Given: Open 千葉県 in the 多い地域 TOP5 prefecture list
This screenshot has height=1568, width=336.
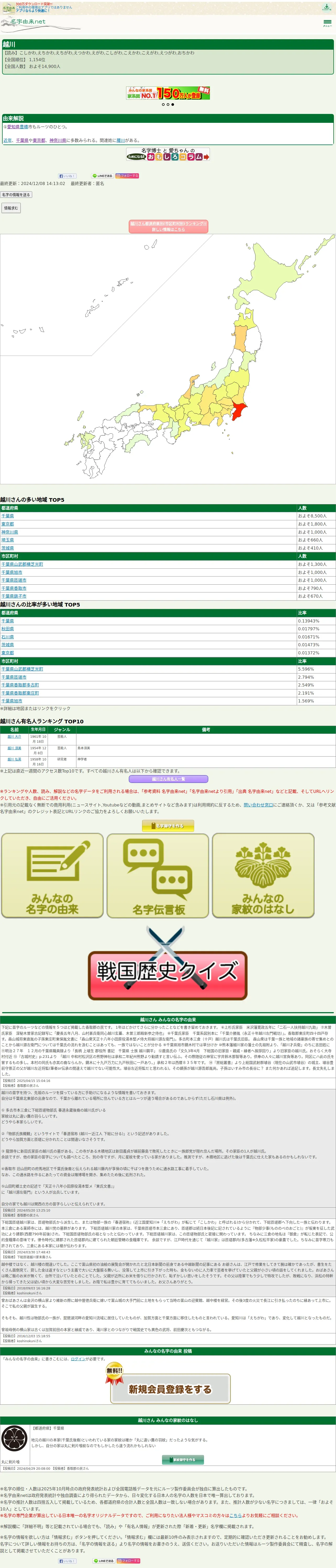Looking at the screenshot, I should pyautogui.click(x=7, y=516).
